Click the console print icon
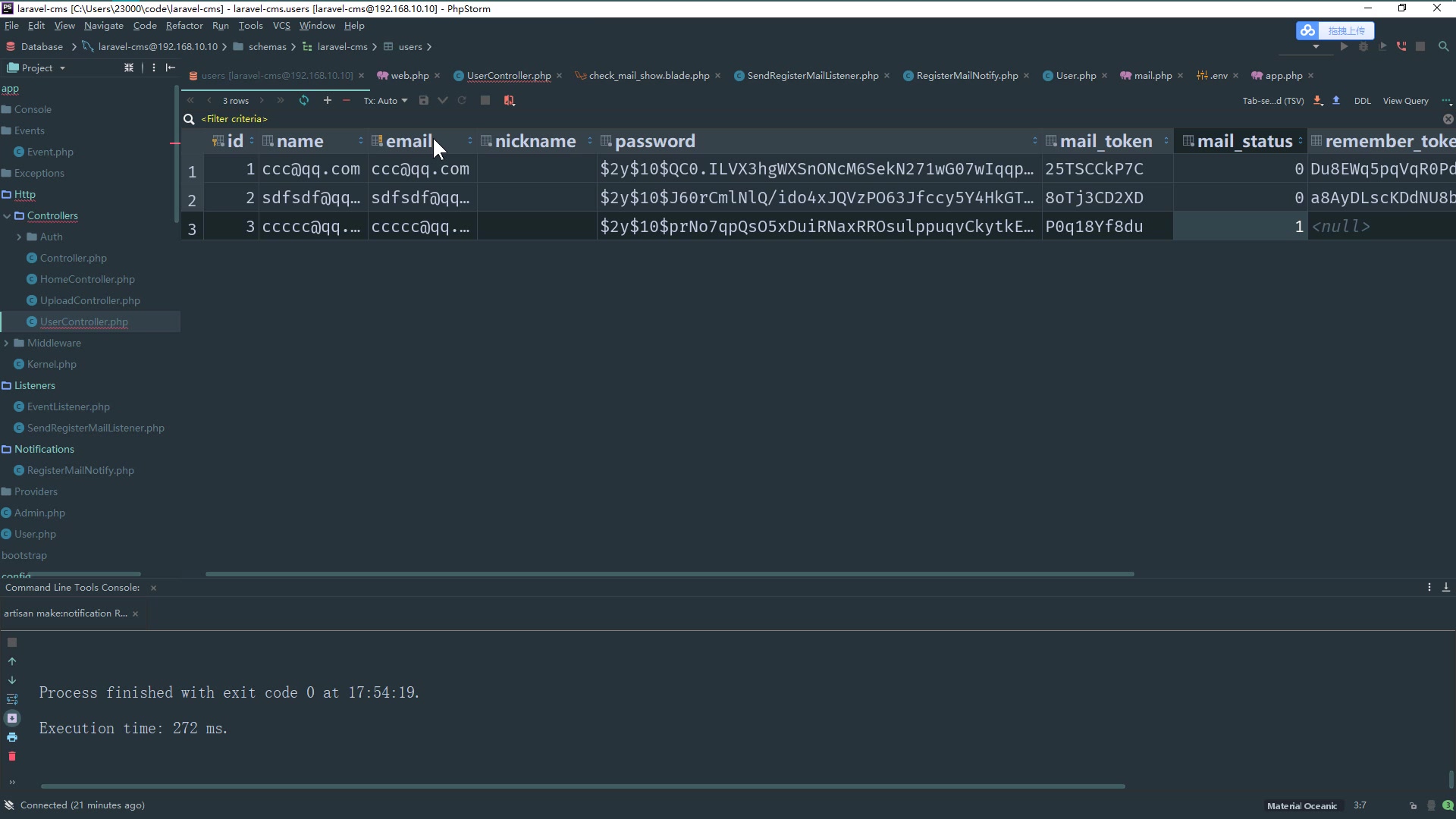The width and height of the screenshot is (1456, 819). click(12, 737)
